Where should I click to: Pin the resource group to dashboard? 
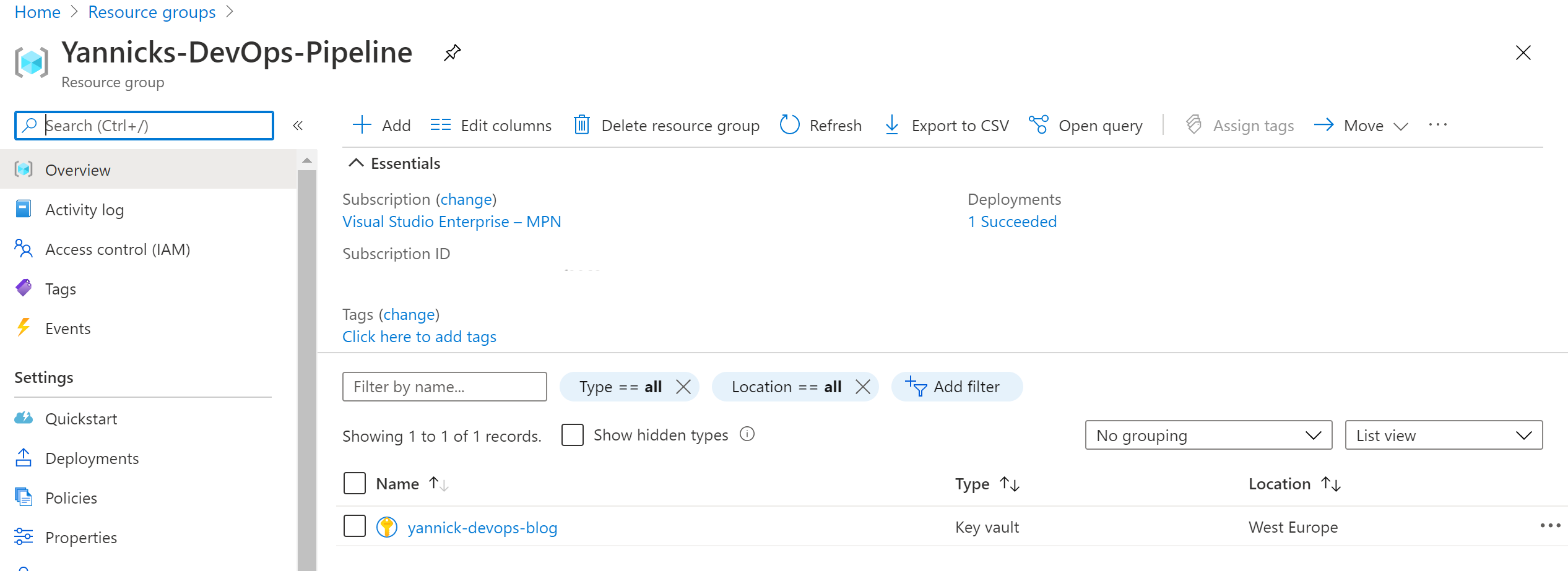tap(453, 53)
